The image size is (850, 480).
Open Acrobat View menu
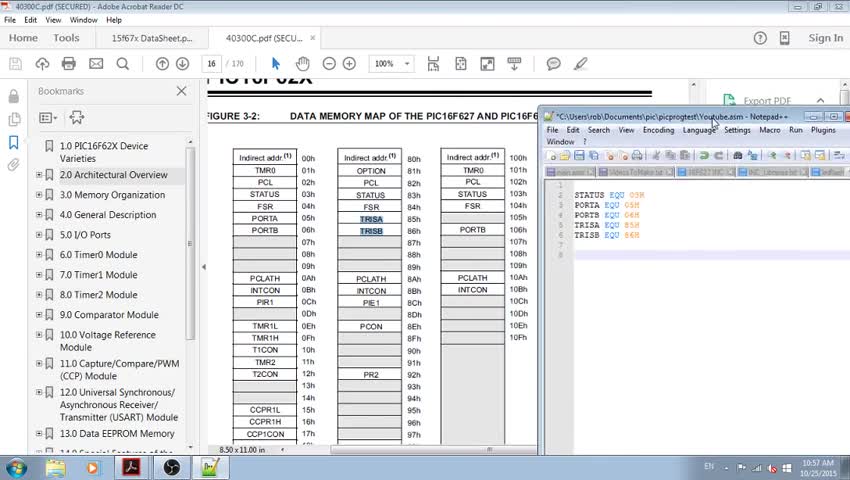[x=53, y=20]
